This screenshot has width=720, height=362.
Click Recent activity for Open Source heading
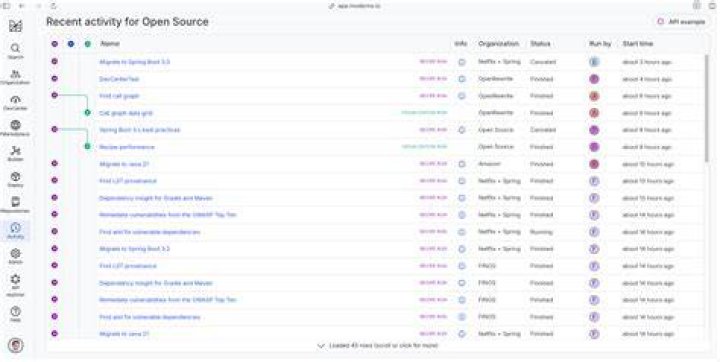tap(127, 22)
